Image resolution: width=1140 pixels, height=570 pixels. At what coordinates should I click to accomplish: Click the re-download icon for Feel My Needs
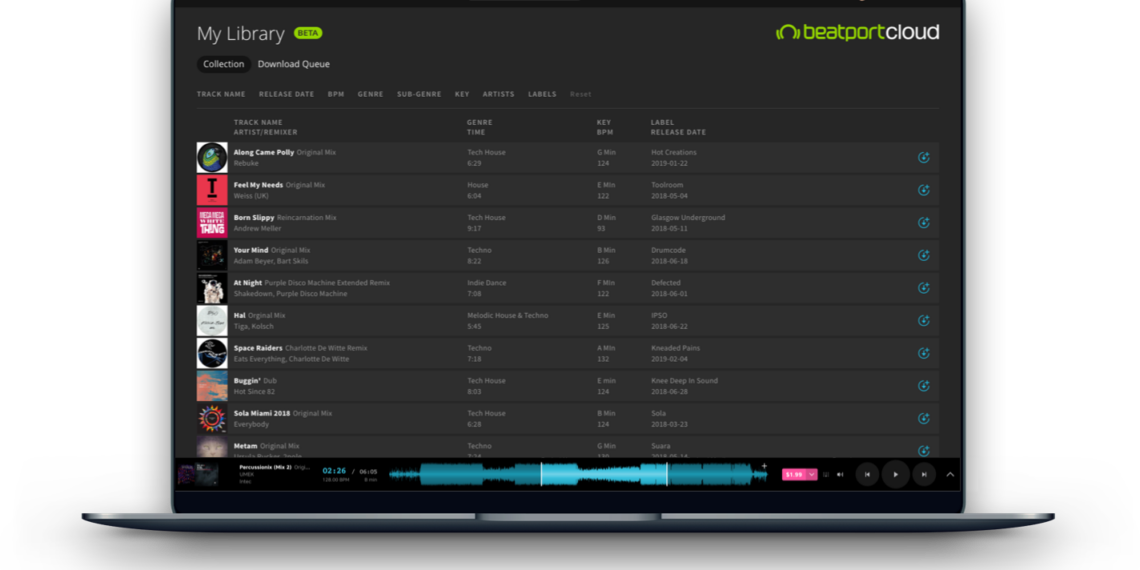[923, 190]
